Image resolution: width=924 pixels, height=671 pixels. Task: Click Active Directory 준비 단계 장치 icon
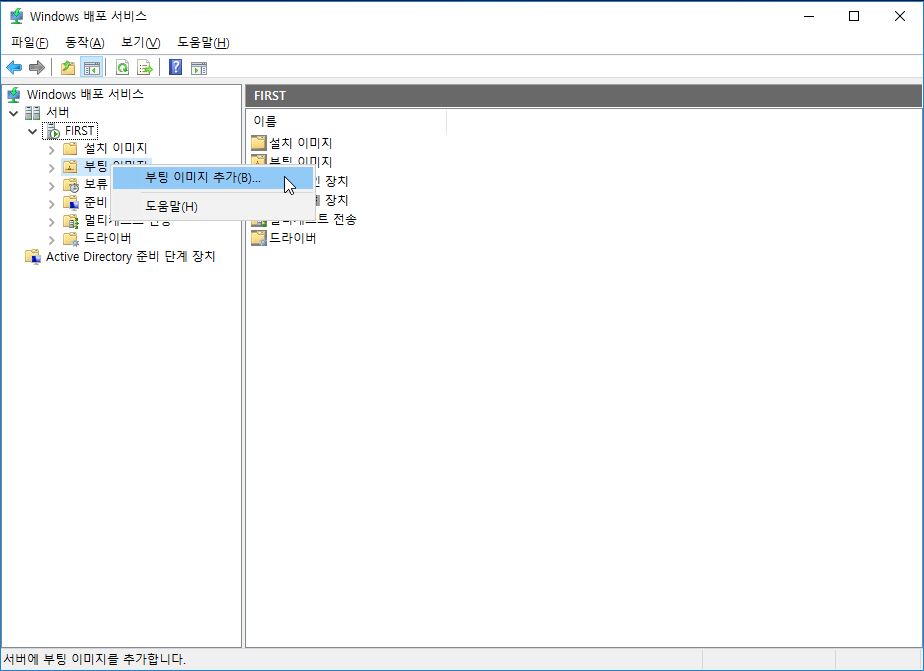tap(33, 257)
